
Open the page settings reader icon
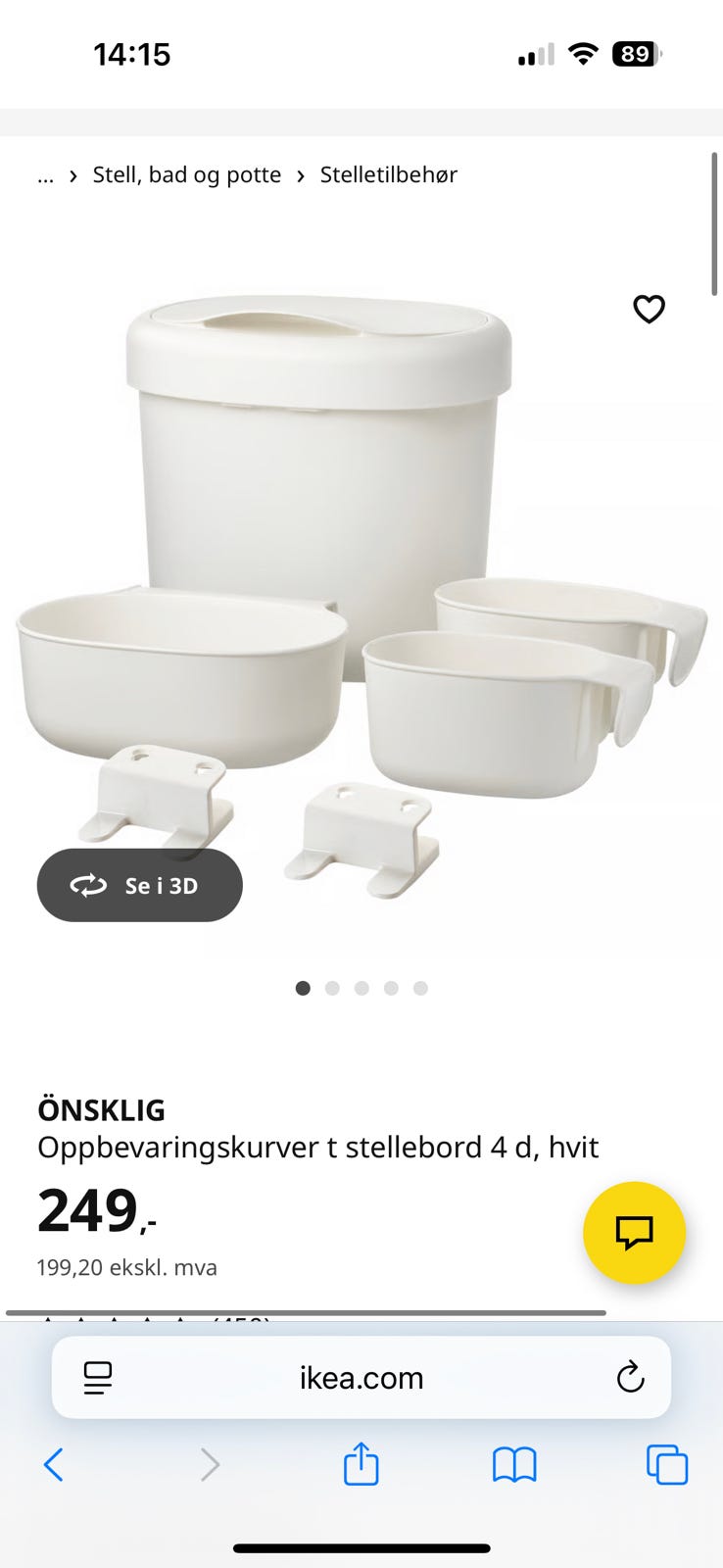pyautogui.click(x=98, y=1378)
